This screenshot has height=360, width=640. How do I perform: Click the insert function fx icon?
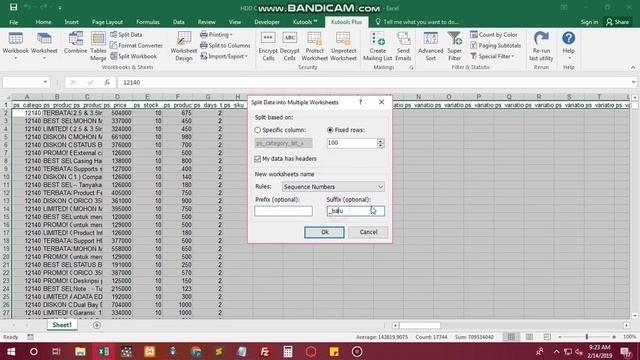pos(107,82)
